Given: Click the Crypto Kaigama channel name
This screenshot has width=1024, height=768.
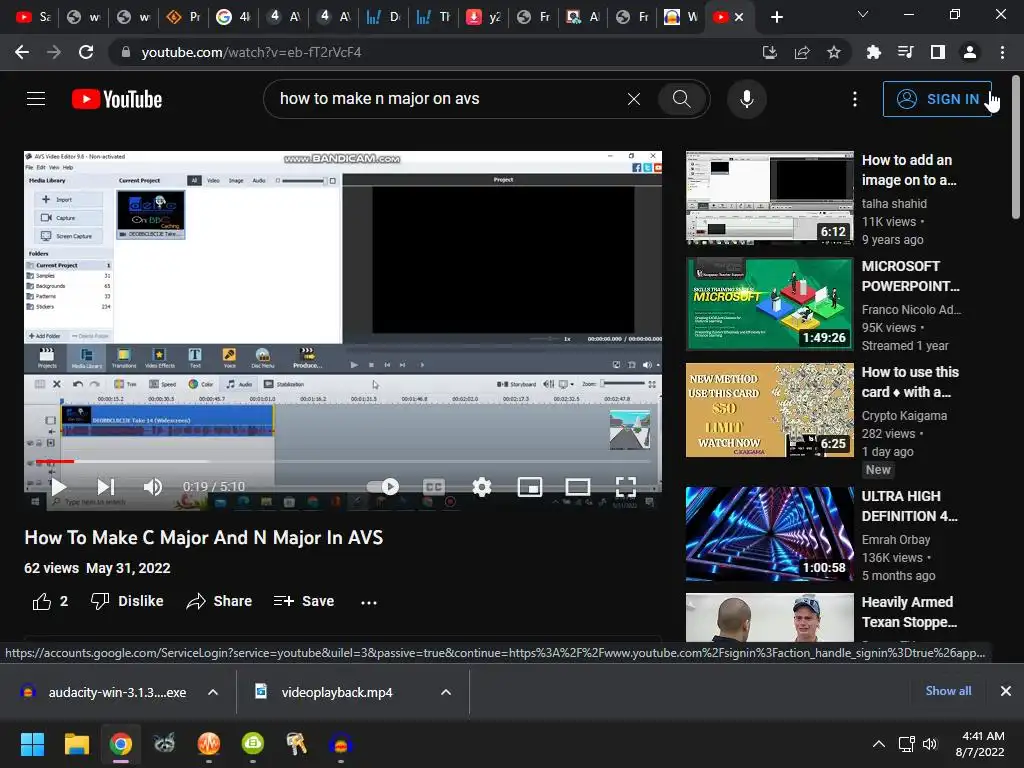Looking at the screenshot, I should [x=904, y=415].
